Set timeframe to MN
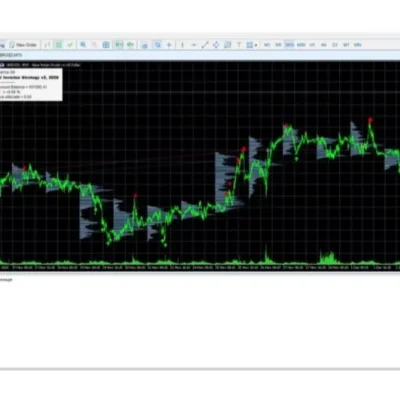 point(357,45)
